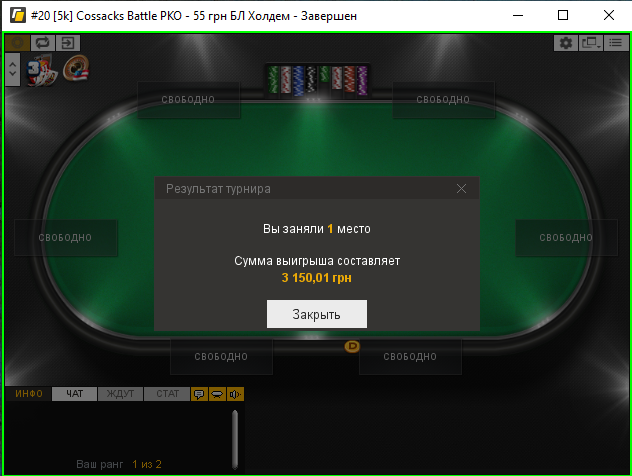Viewport: 632px width, 476px height.
Task: Open the 3-card poker game icon
Action: (x=41, y=71)
